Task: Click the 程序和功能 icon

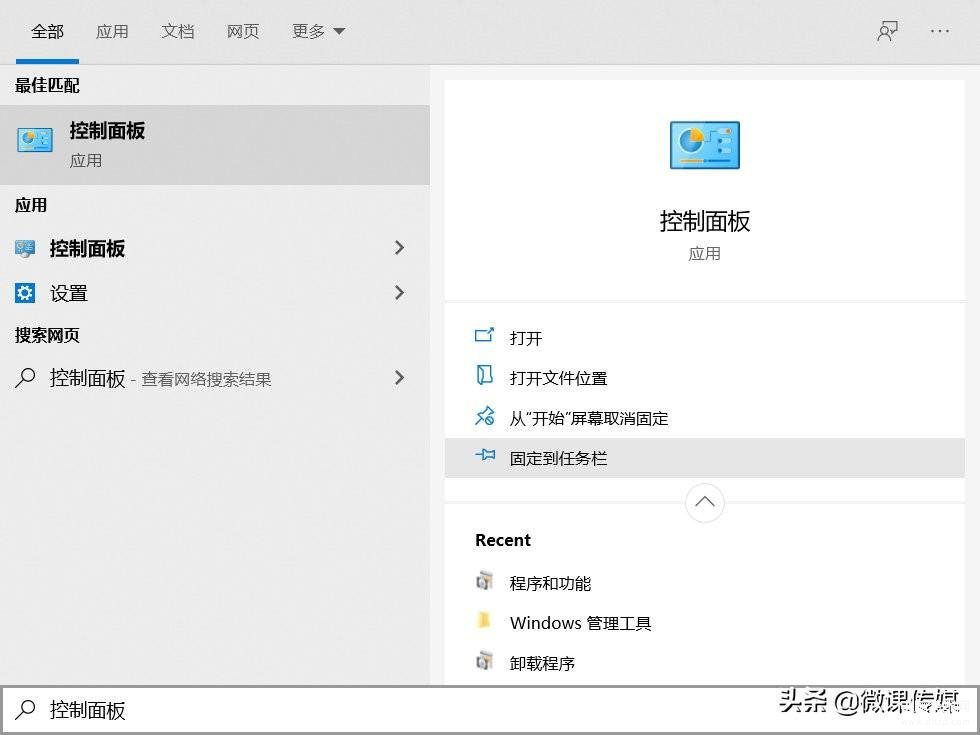Action: [484, 581]
